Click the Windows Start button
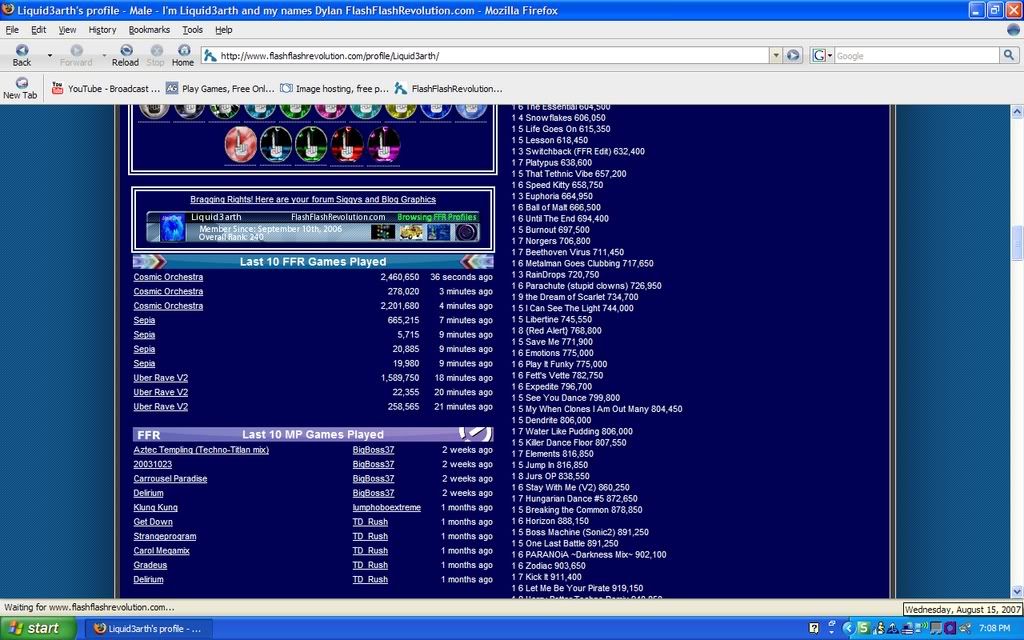 point(35,628)
